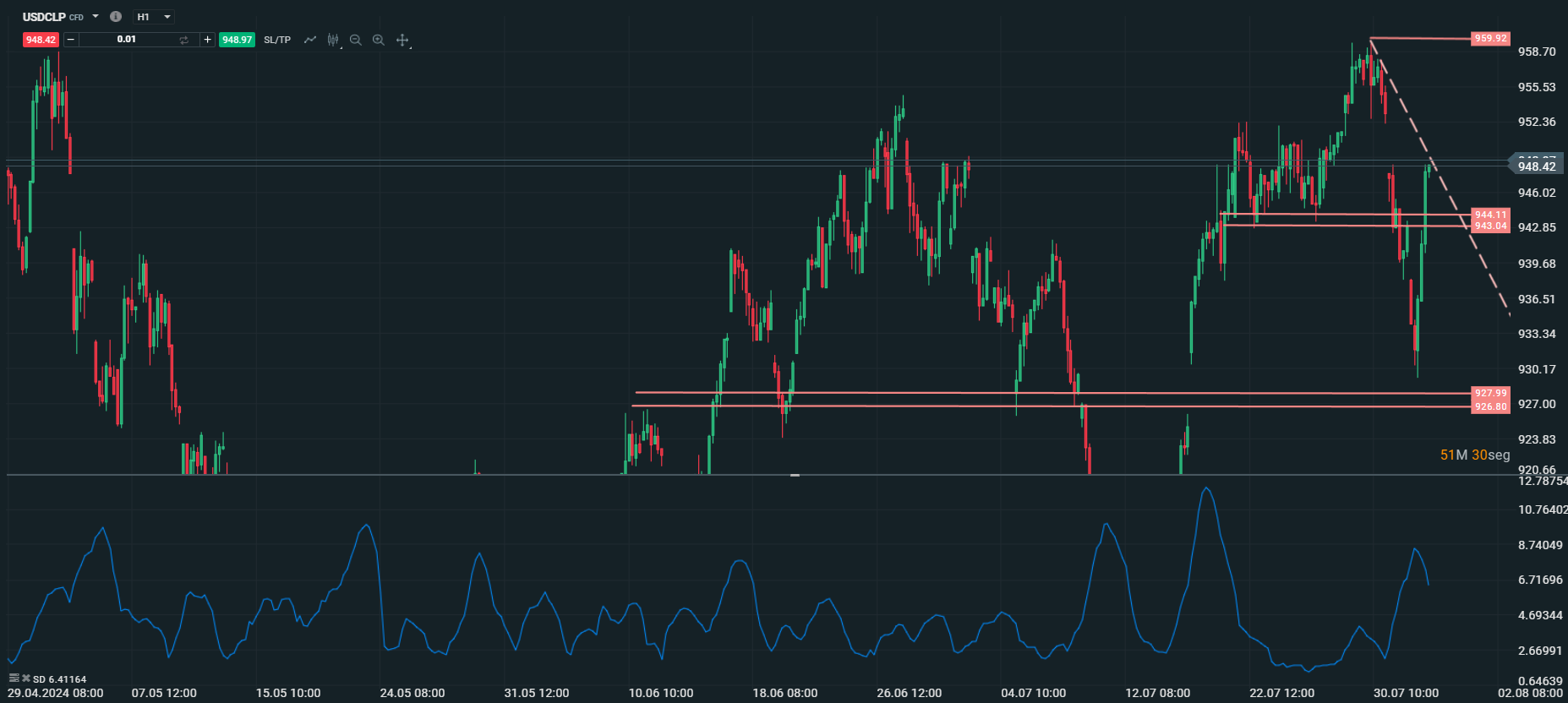The width and height of the screenshot is (1568, 703).
Task: Click the 18.06 08:00 time axis label
Action: tap(785, 693)
